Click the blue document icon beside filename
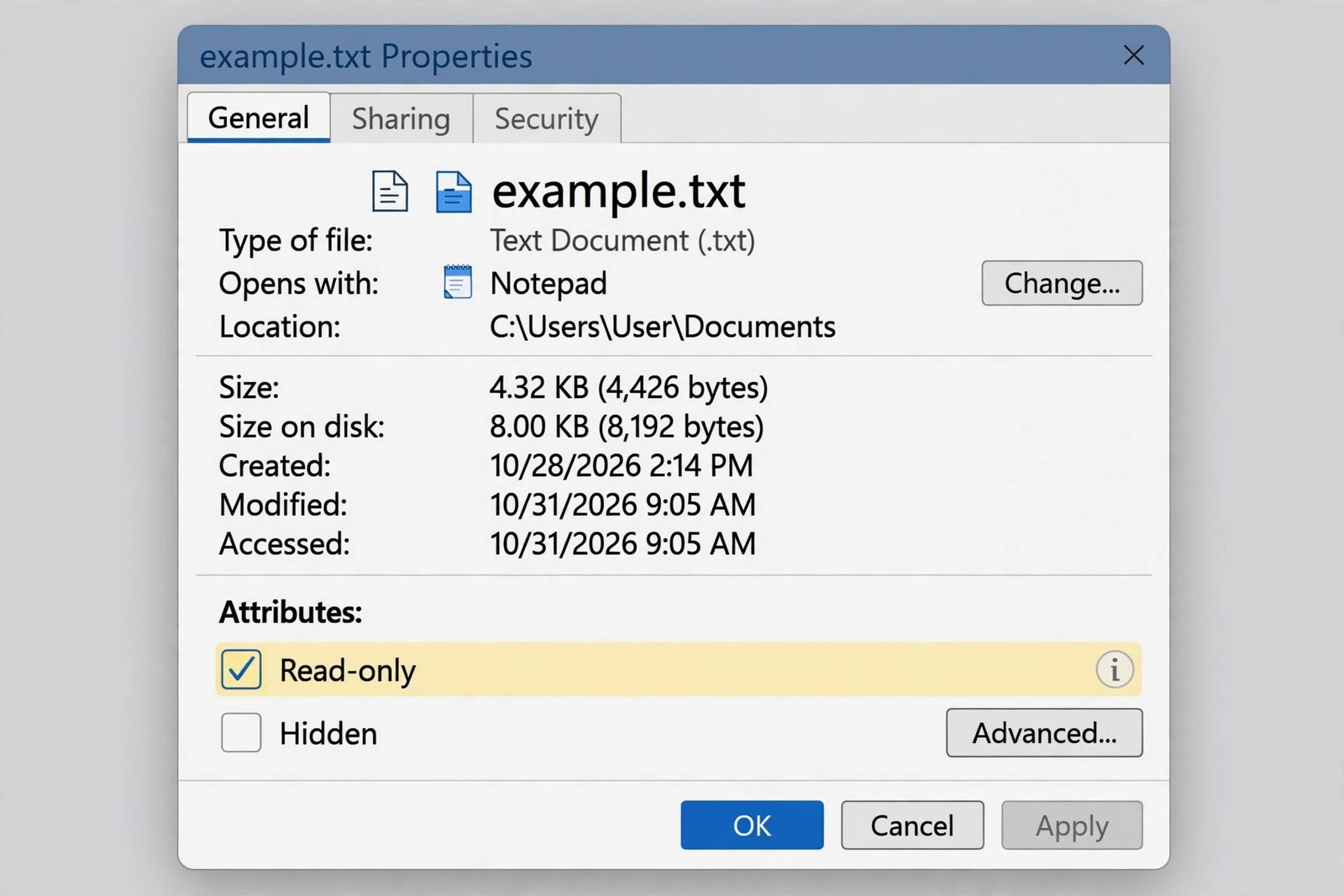This screenshot has height=896, width=1344. point(454,191)
